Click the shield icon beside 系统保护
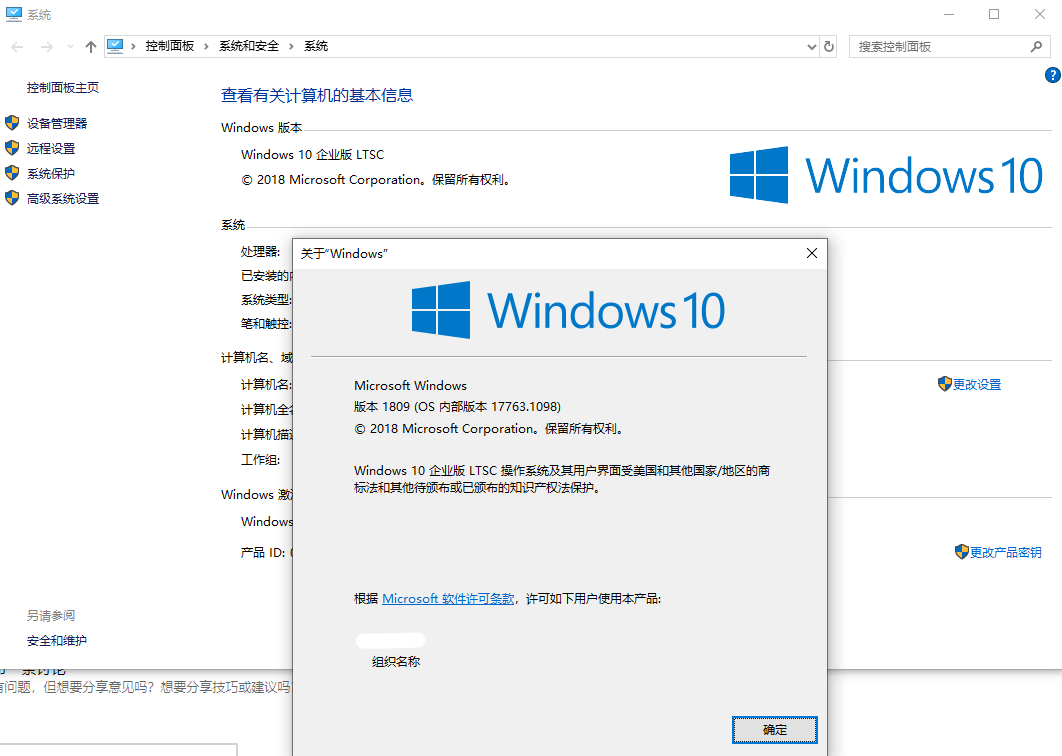1062x756 pixels. (12, 173)
